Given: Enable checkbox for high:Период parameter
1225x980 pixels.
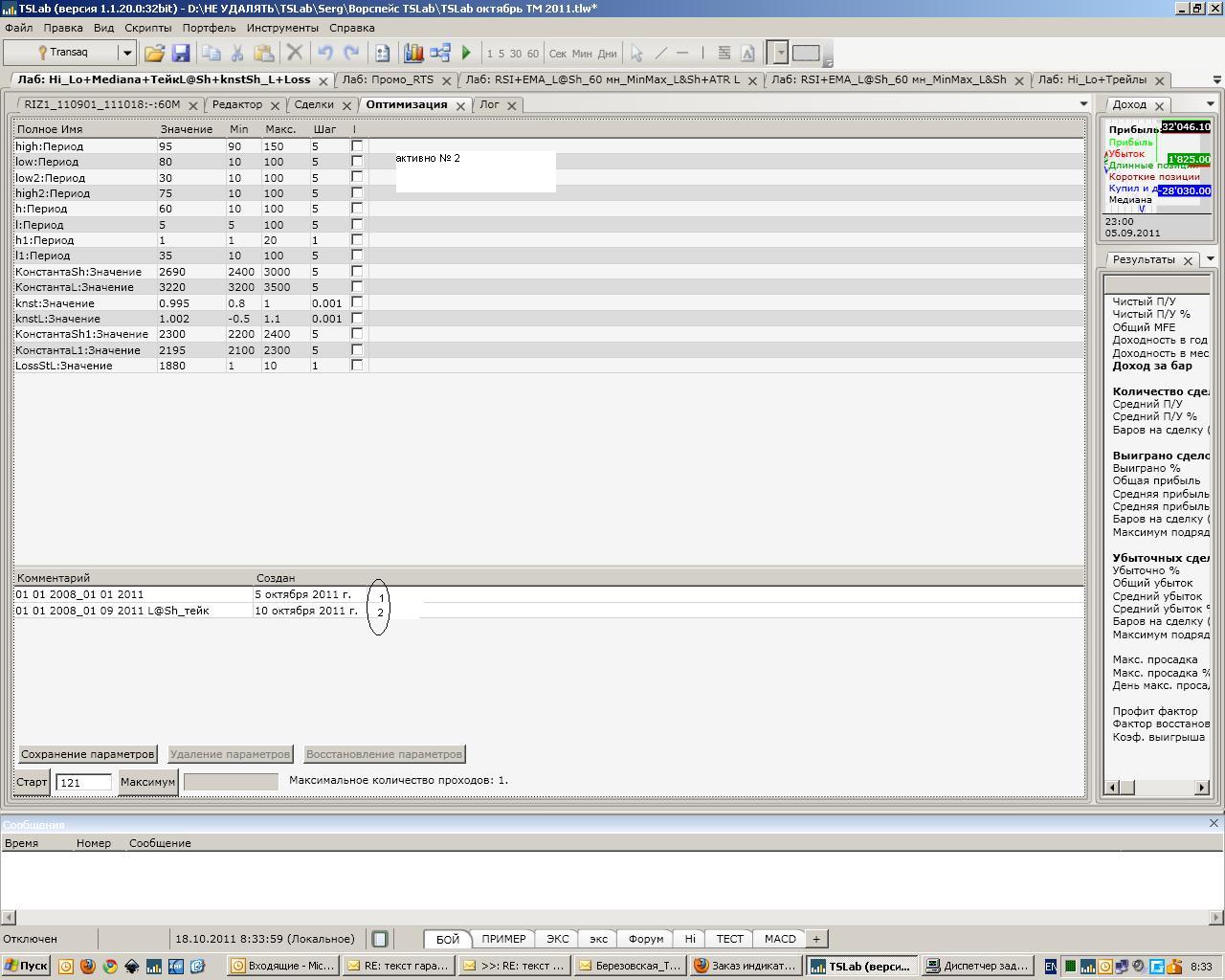Looking at the screenshot, I should coord(357,146).
